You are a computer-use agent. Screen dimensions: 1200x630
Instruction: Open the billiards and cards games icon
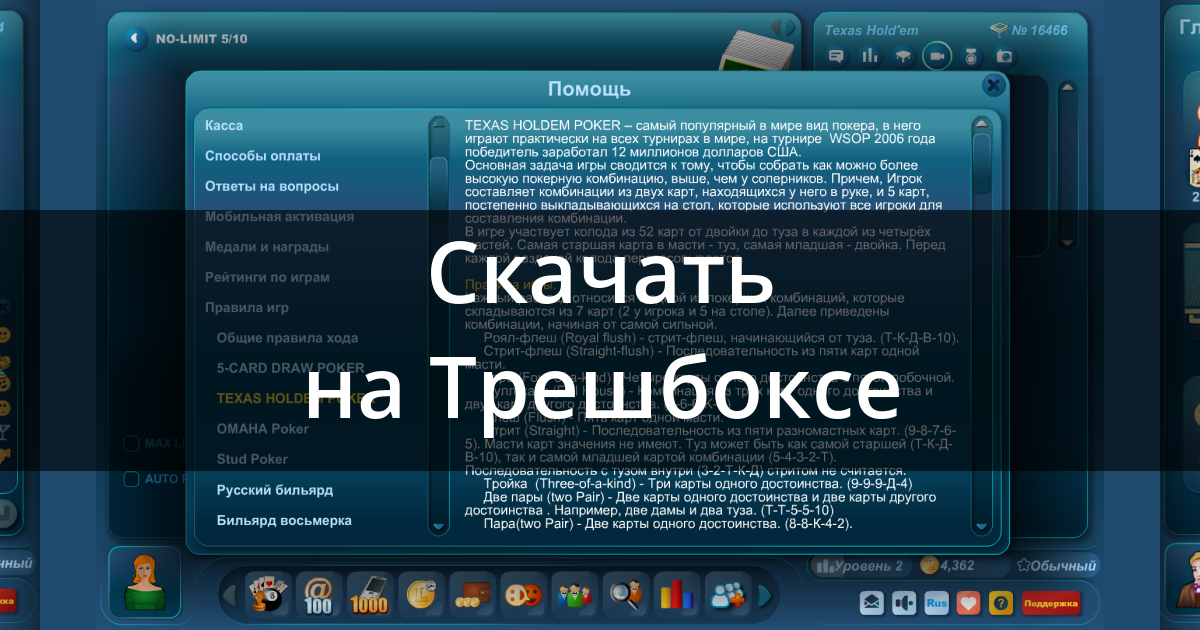tap(268, 595)
